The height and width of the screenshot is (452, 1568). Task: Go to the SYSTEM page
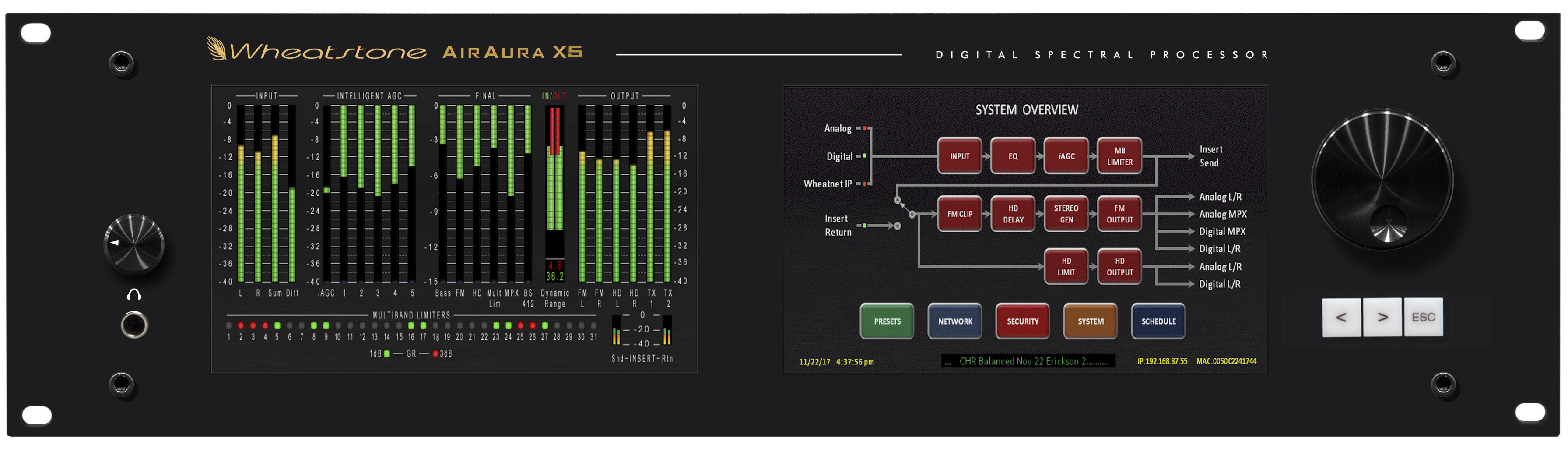pyautogui.click(x=1090, y=321)
